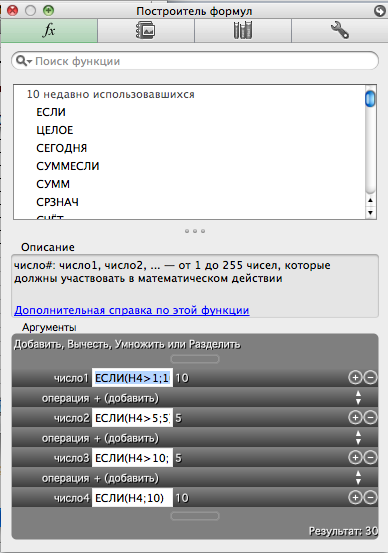Screen dimensions: 388x553
Task: Click the top arguments scroll handle
Action: pos(195,359)
